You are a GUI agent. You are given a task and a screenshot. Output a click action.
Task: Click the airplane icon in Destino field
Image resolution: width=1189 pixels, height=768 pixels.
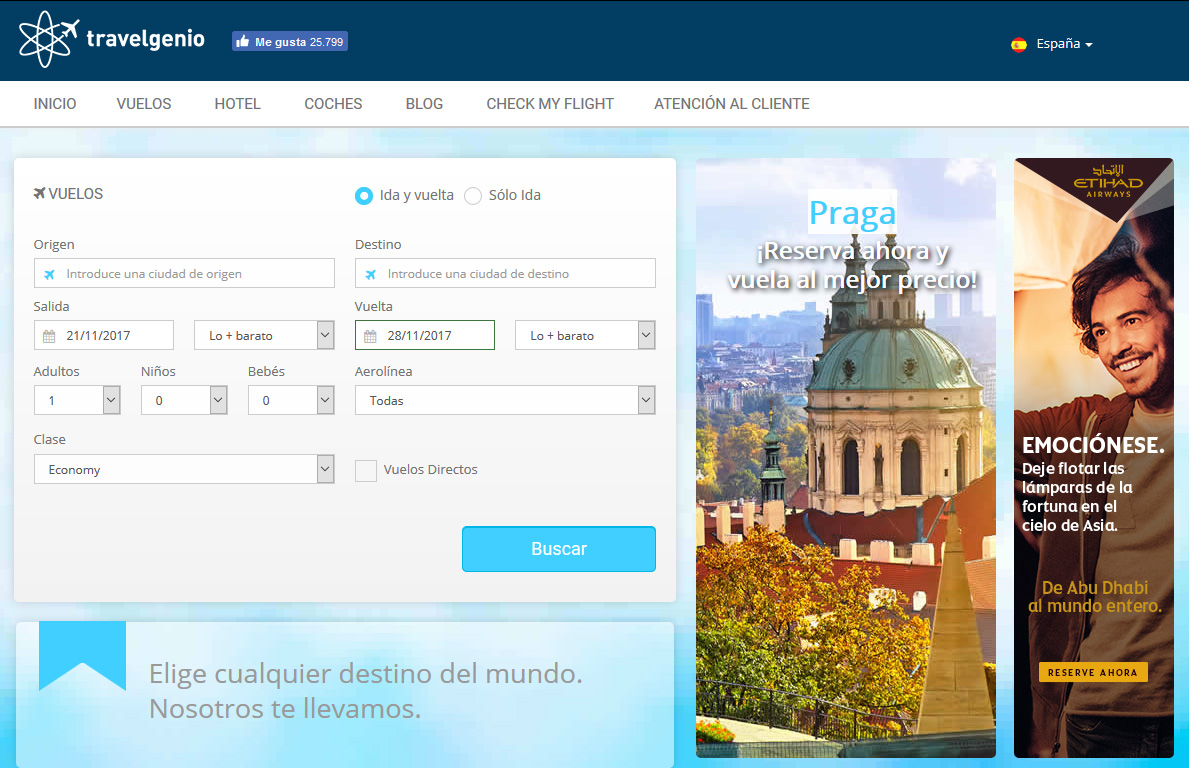[x=370, y=274]
